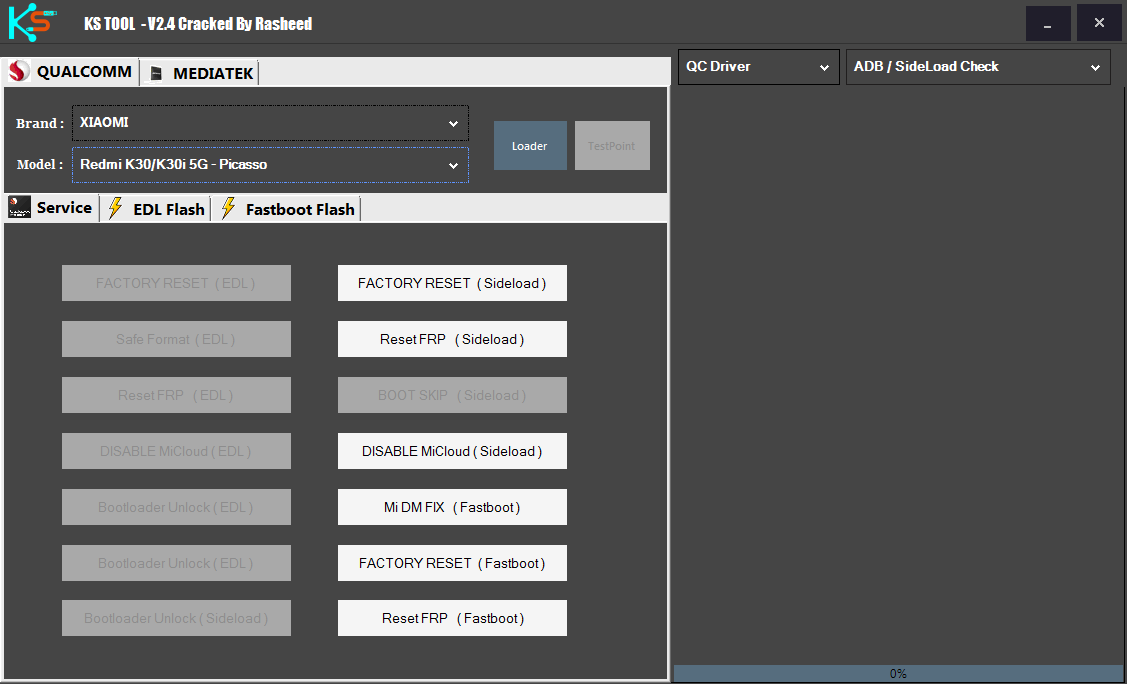1127x684 pixels.
Task: Open the Model dropdown showing Redmi K30
Action: click(x=270, y=165)
